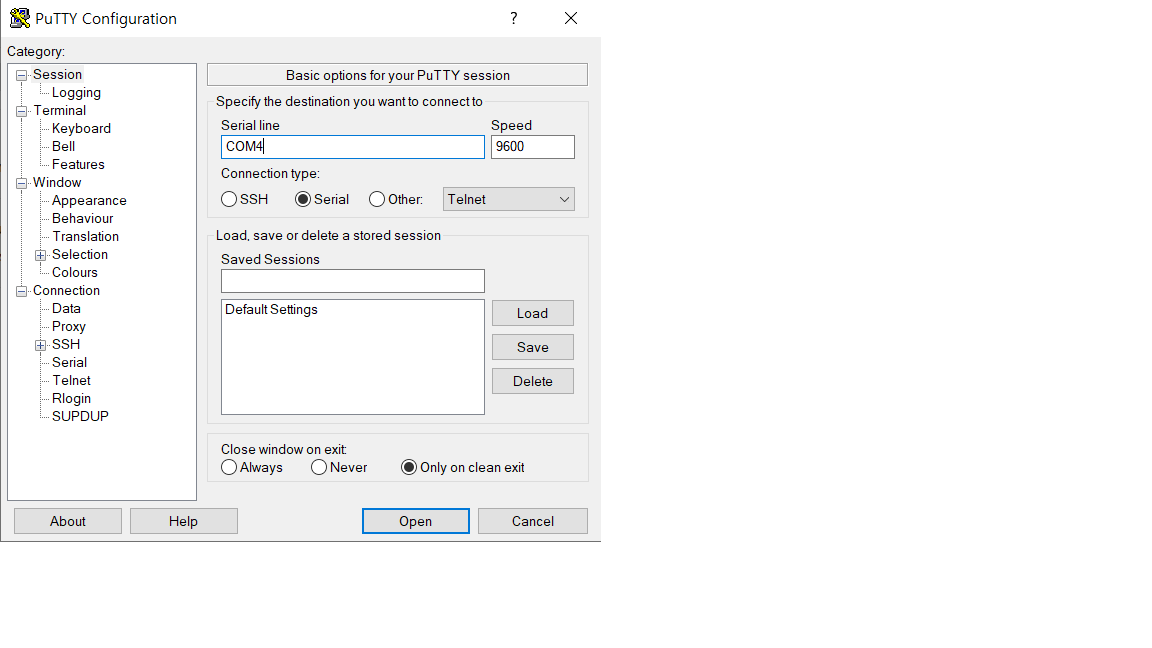The height and width of the screenshot is (648, 1152).
Task: Open the Features settings category
Action: click(x=78, y=165)
